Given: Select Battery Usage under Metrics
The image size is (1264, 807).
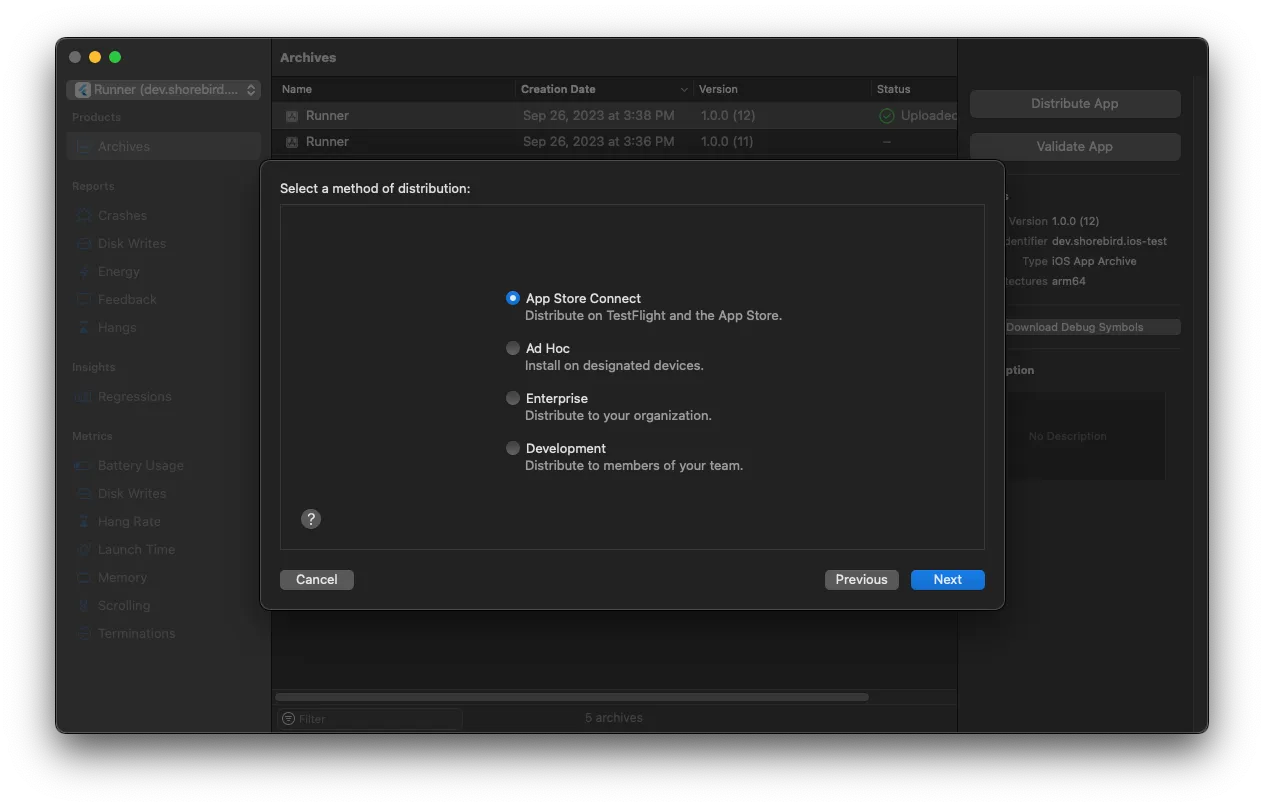Looking at the screenshot, I should click(x=140, y=465).
